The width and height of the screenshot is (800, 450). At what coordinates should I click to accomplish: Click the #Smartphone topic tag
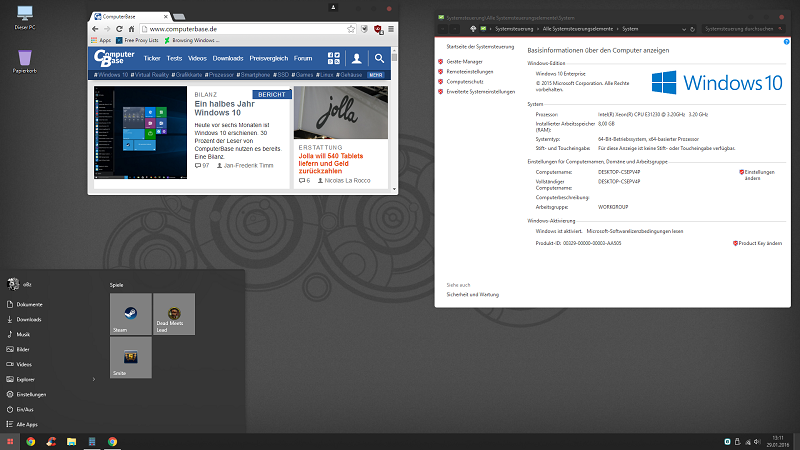tap(254, 75)
